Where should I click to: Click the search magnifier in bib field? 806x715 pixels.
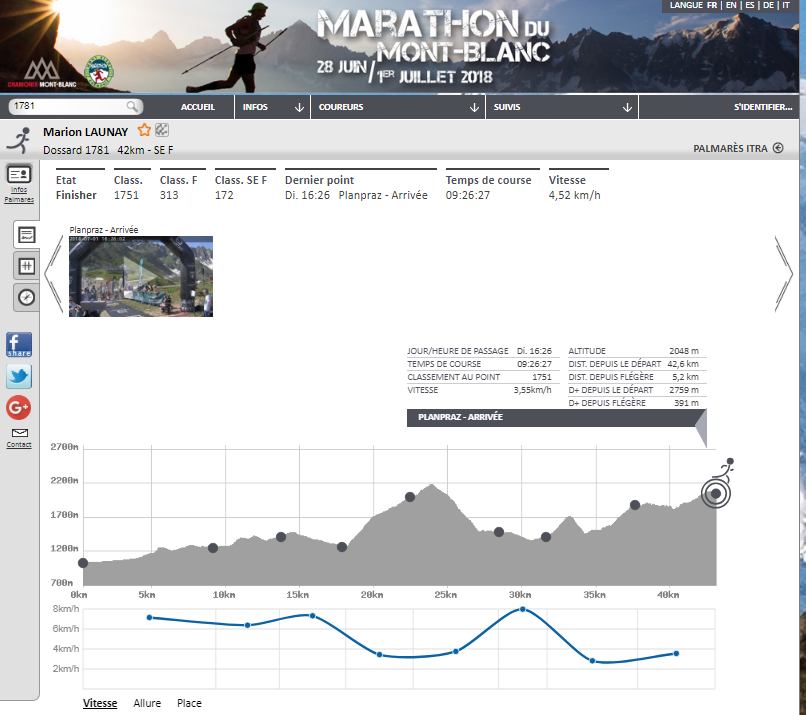coord(133,106)
